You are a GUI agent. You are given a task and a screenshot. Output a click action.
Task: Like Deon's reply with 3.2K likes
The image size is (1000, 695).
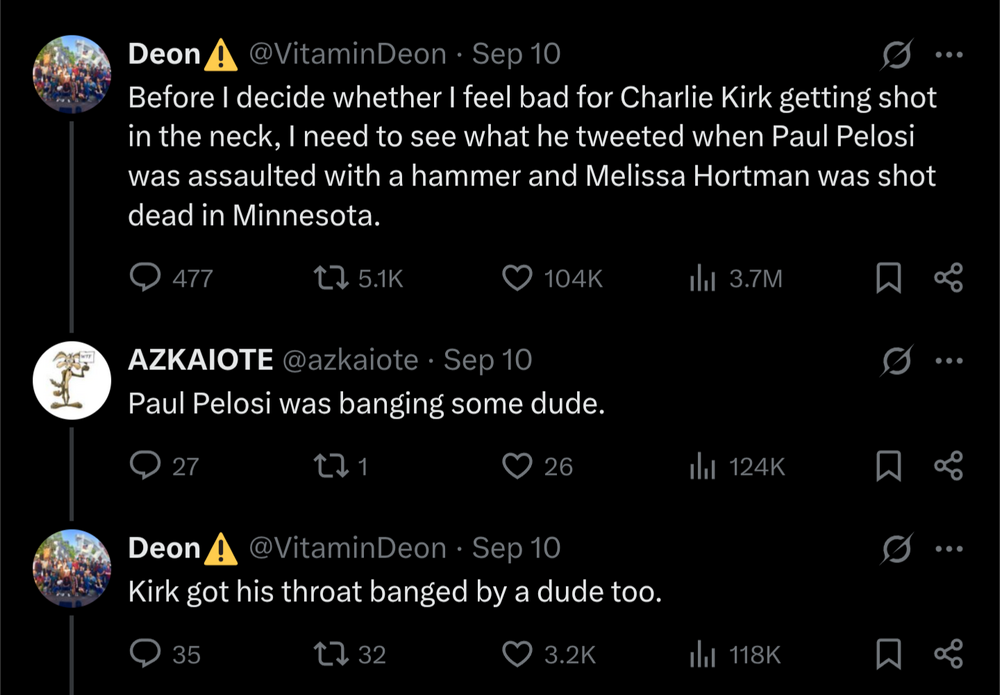pos(517,654)
